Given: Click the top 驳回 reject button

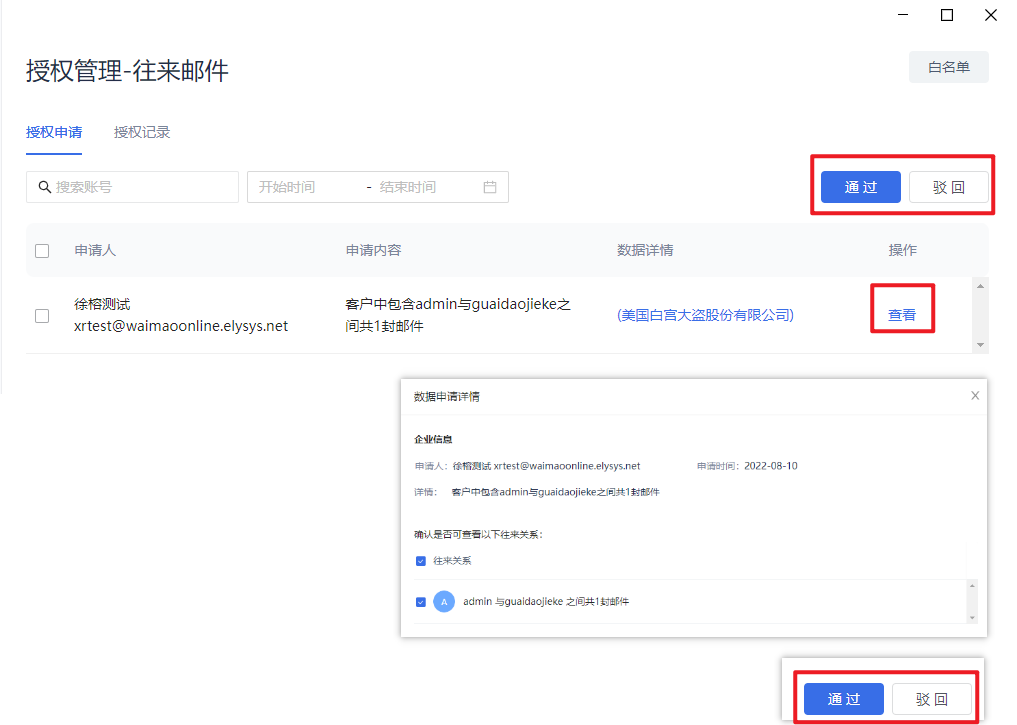Looking at the screenshot, I should tap(948, 187).
